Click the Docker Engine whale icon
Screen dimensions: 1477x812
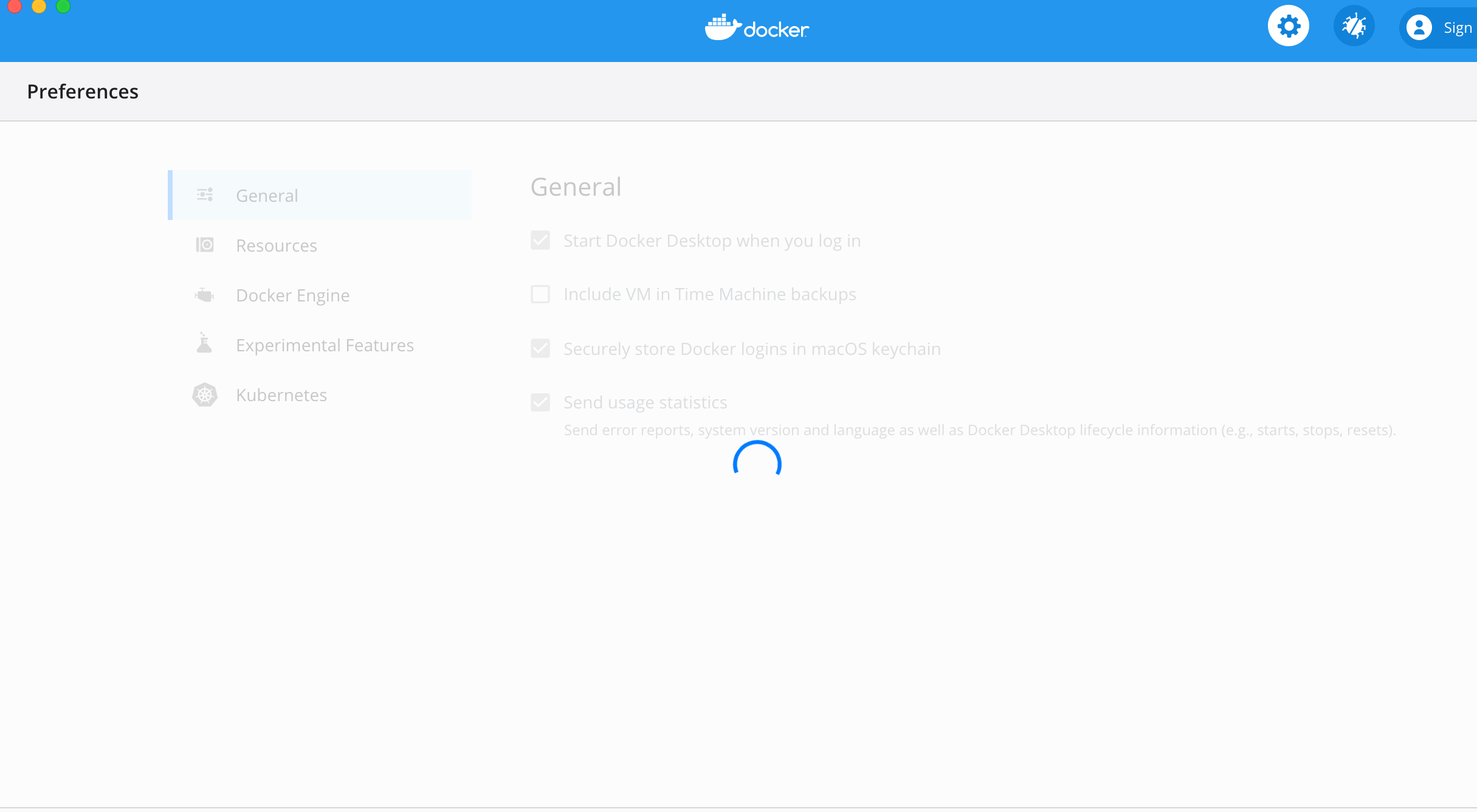[x=204, y=295]
